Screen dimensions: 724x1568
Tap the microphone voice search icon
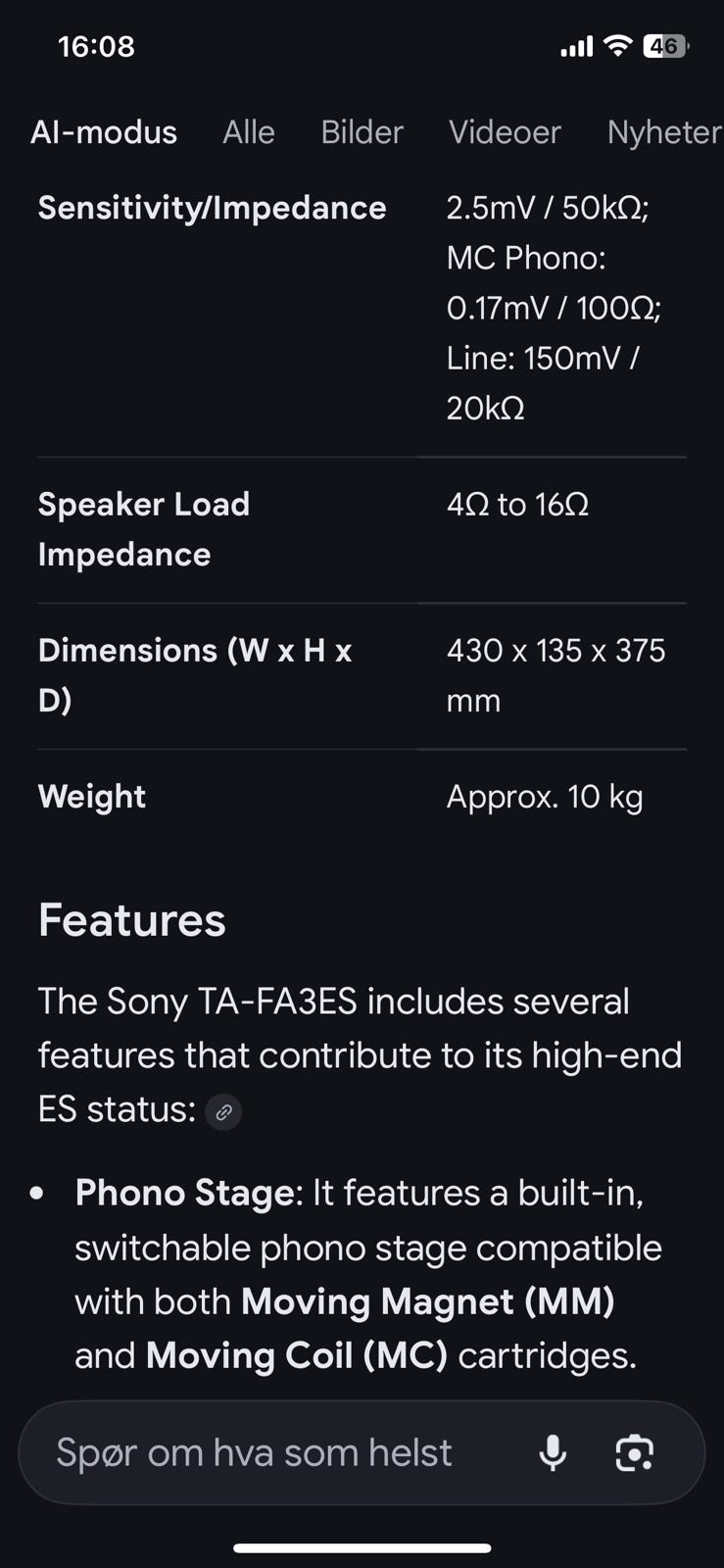tap(553, 1452)
